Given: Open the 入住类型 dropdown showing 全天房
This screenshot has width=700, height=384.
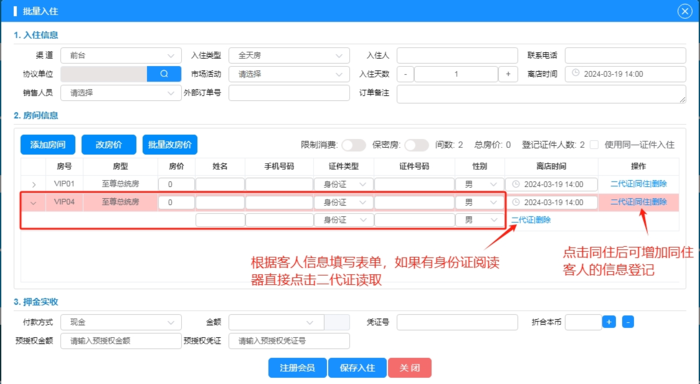Looking at the screenshot, I should [x=289, y=55].
